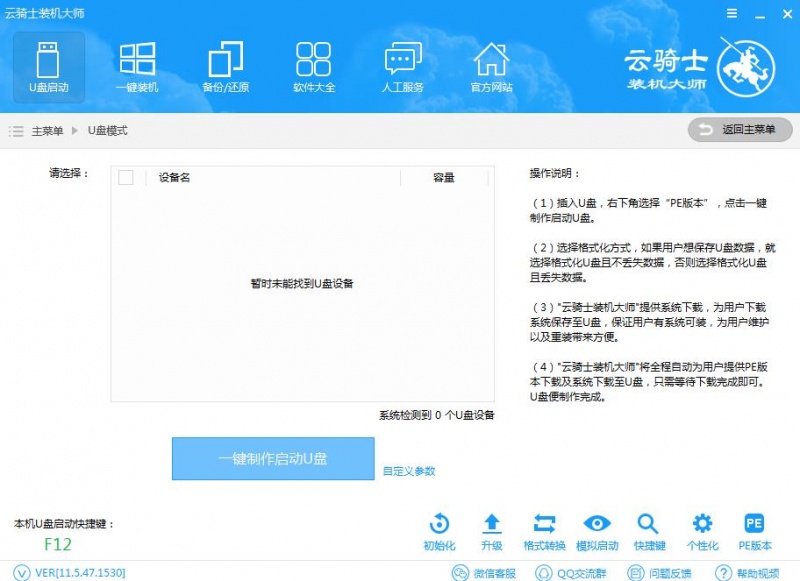Viewport: 800px width, 581px height.
Task: Open 问题反馈 in the status bar
Action: click(659, 573)
